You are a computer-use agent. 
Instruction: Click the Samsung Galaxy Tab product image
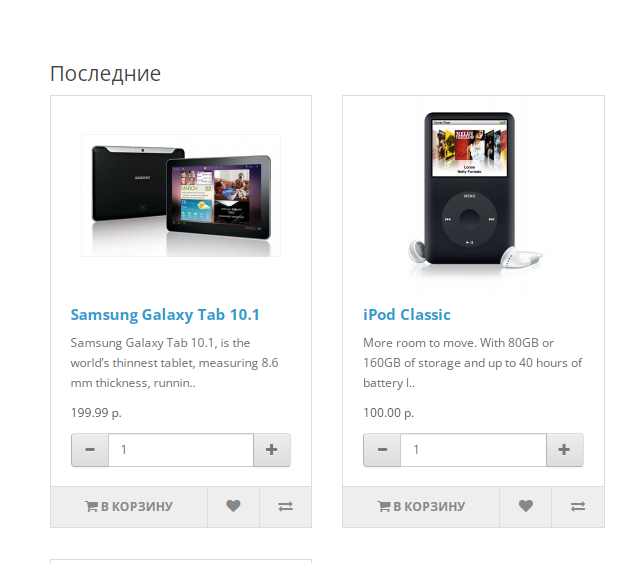point(181,195)
